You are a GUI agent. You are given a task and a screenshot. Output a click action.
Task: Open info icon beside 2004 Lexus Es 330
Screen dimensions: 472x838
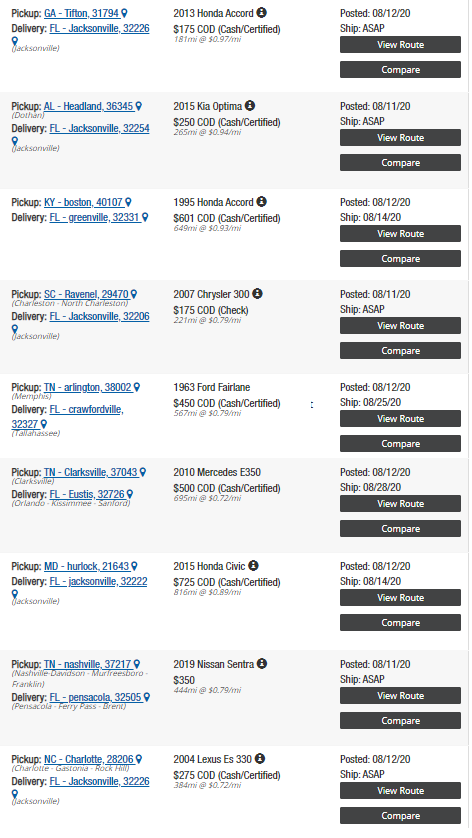[259, 758]
